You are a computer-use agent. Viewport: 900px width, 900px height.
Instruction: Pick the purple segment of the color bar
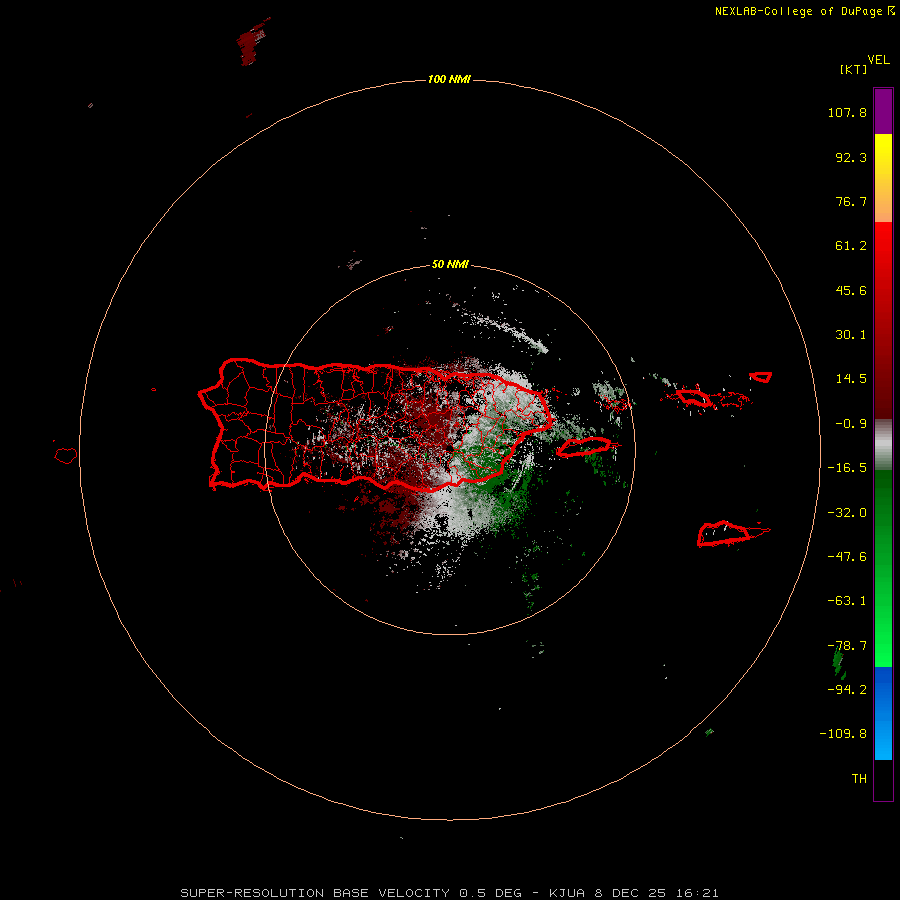pos(883,112)
